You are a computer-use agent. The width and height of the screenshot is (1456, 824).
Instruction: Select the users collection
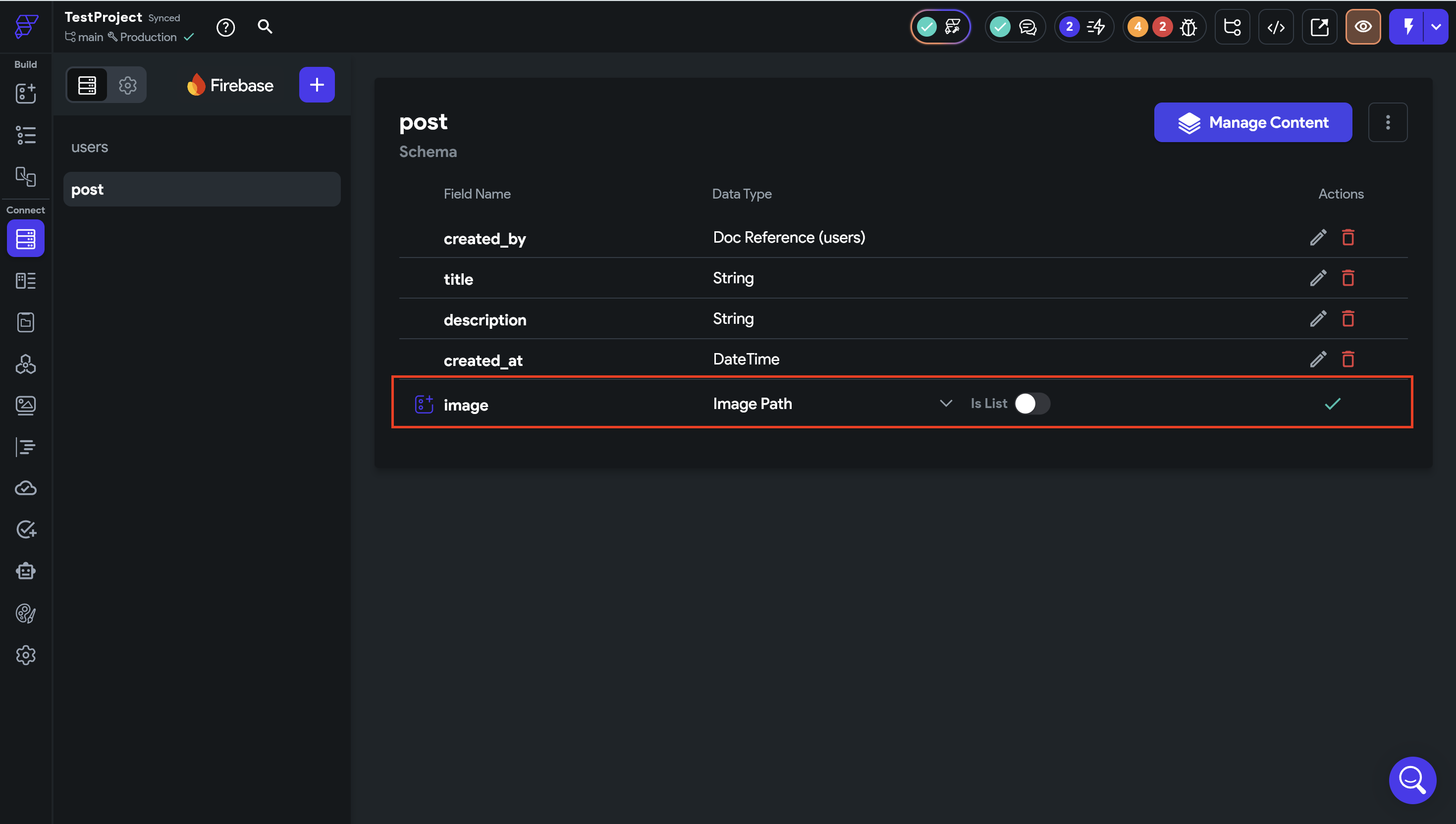(x=90, y=147)
